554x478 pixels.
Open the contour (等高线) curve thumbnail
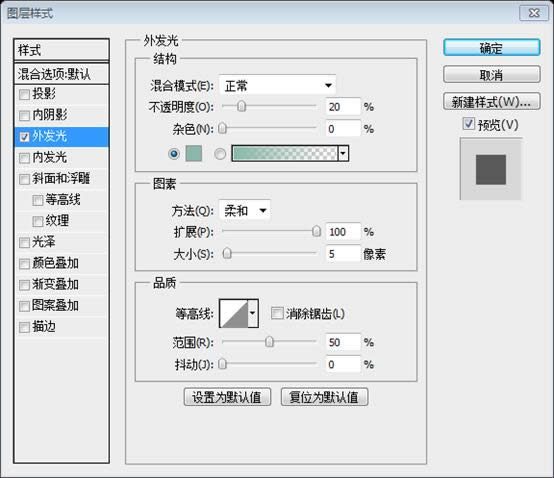tap(234, 313)
